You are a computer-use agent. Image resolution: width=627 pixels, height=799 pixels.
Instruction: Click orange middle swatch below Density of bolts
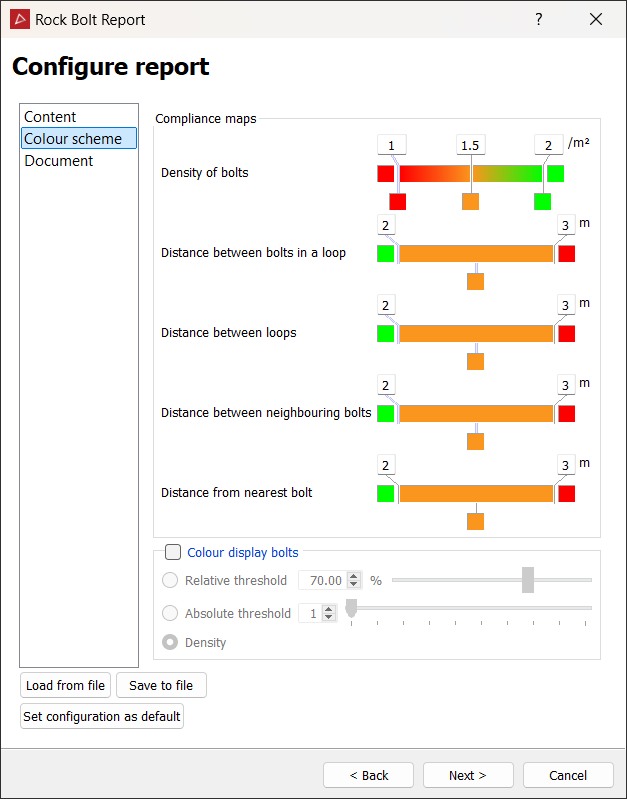tap(470, 201)
